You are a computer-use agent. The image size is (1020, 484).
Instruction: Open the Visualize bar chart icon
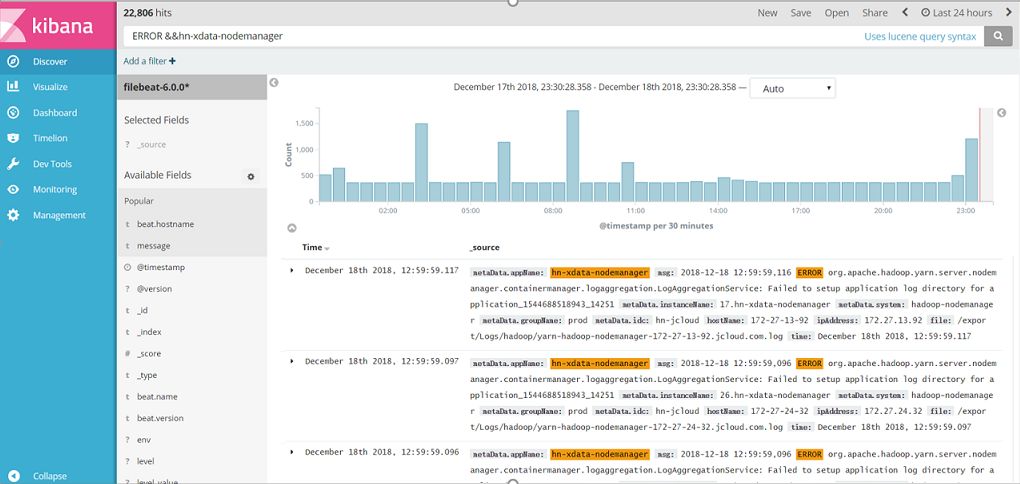[13, 87]
